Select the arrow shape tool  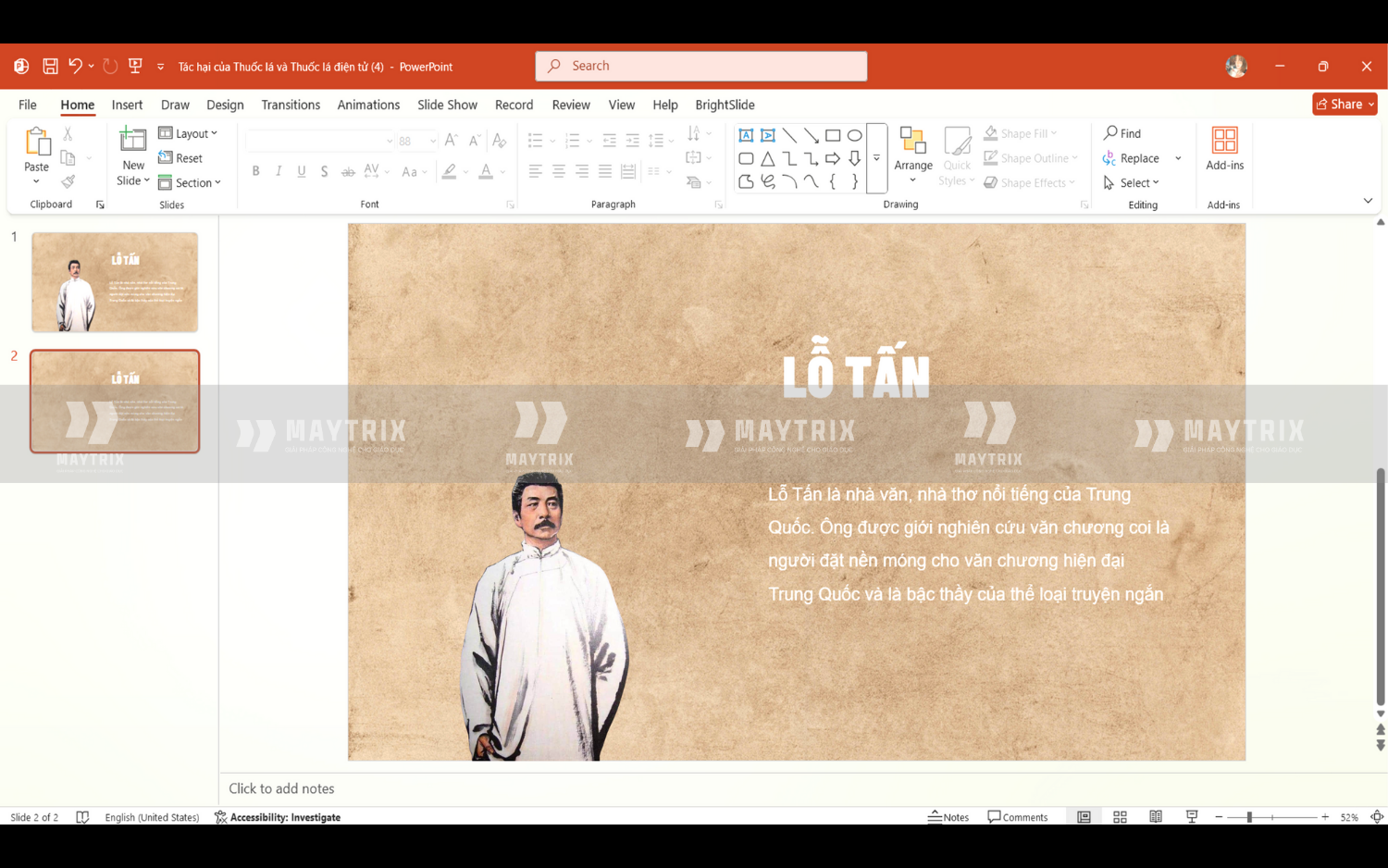(811, 135)
